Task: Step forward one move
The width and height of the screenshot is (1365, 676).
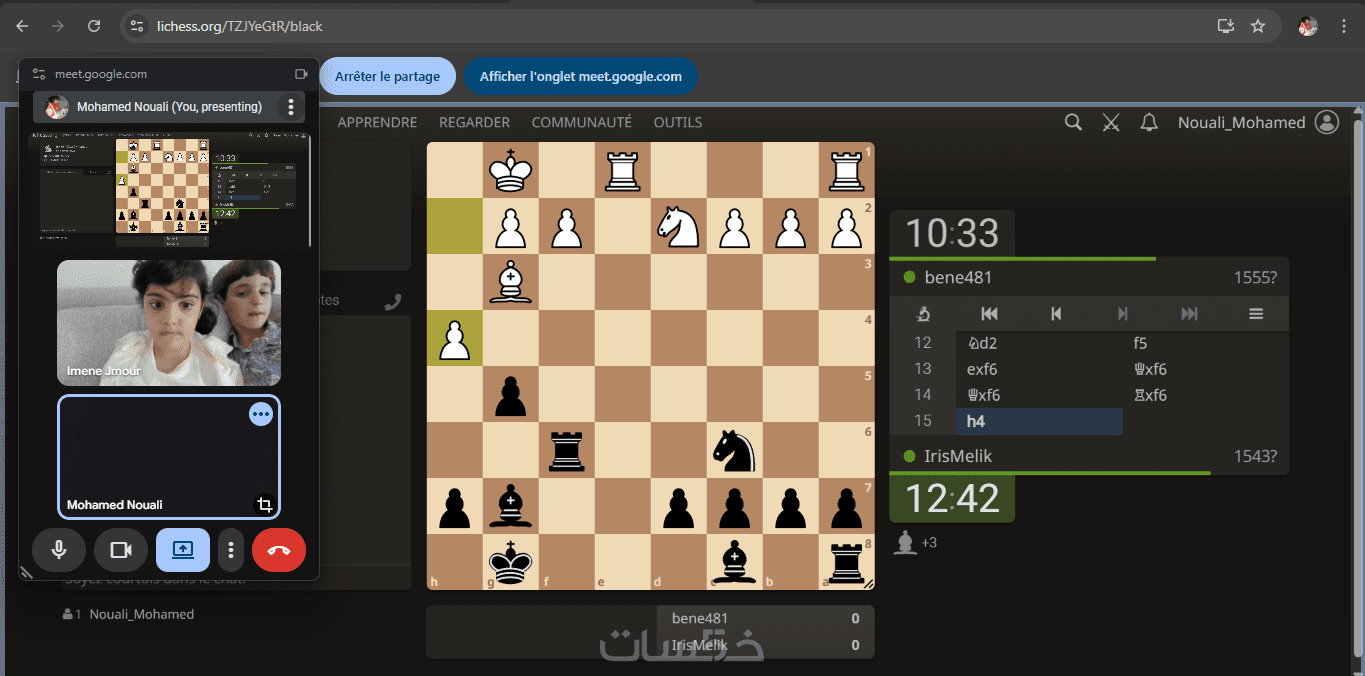Action: [x=1122, y=314]
